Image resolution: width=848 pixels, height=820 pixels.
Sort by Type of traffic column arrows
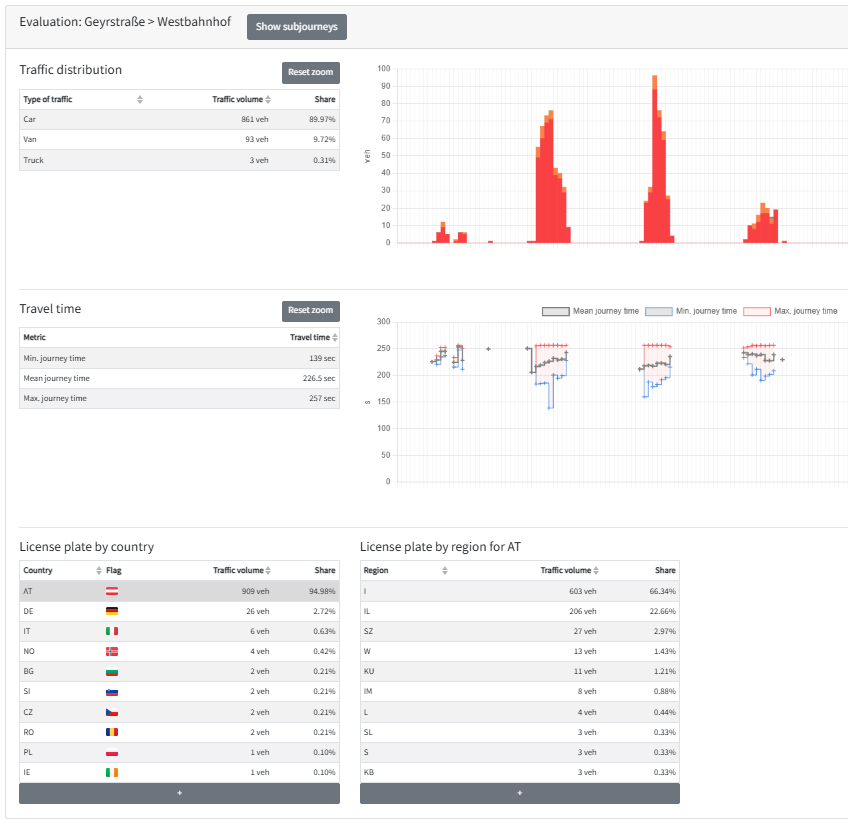point(140,100)
